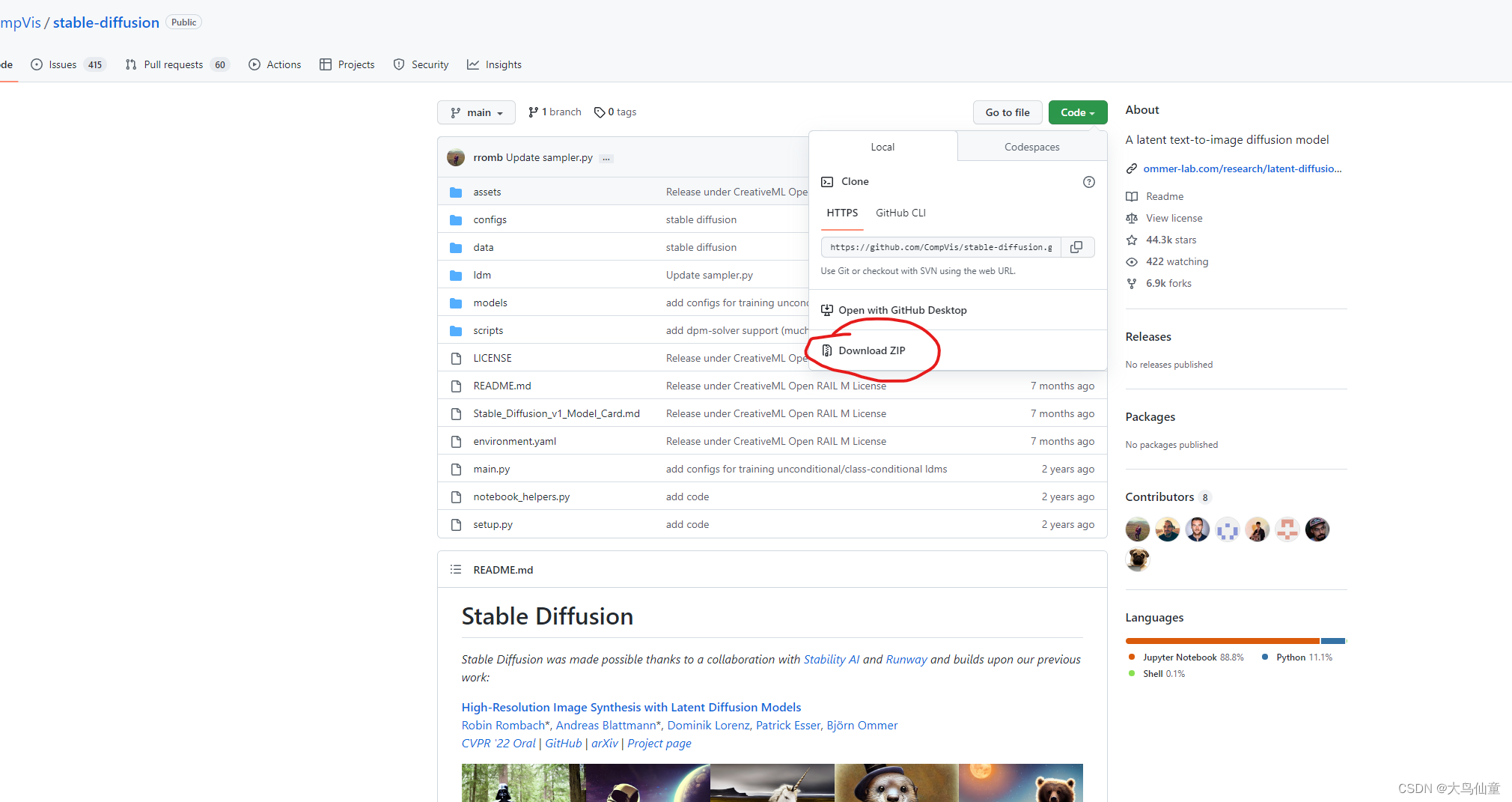Click the GitHub Desktop icon in the Code panel
The height and width of the screenshot is (802, 1512).
(827, 310)
